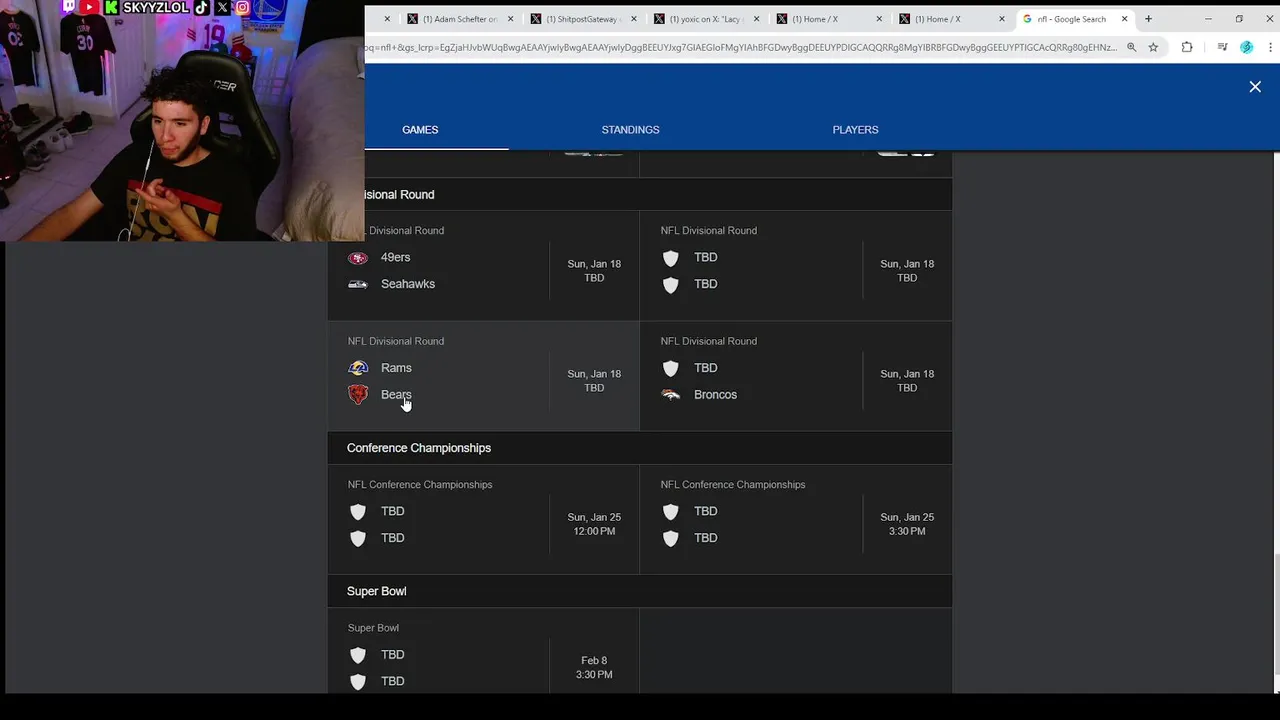
Task: Open a new browser tab
Action: point(1148,19)
